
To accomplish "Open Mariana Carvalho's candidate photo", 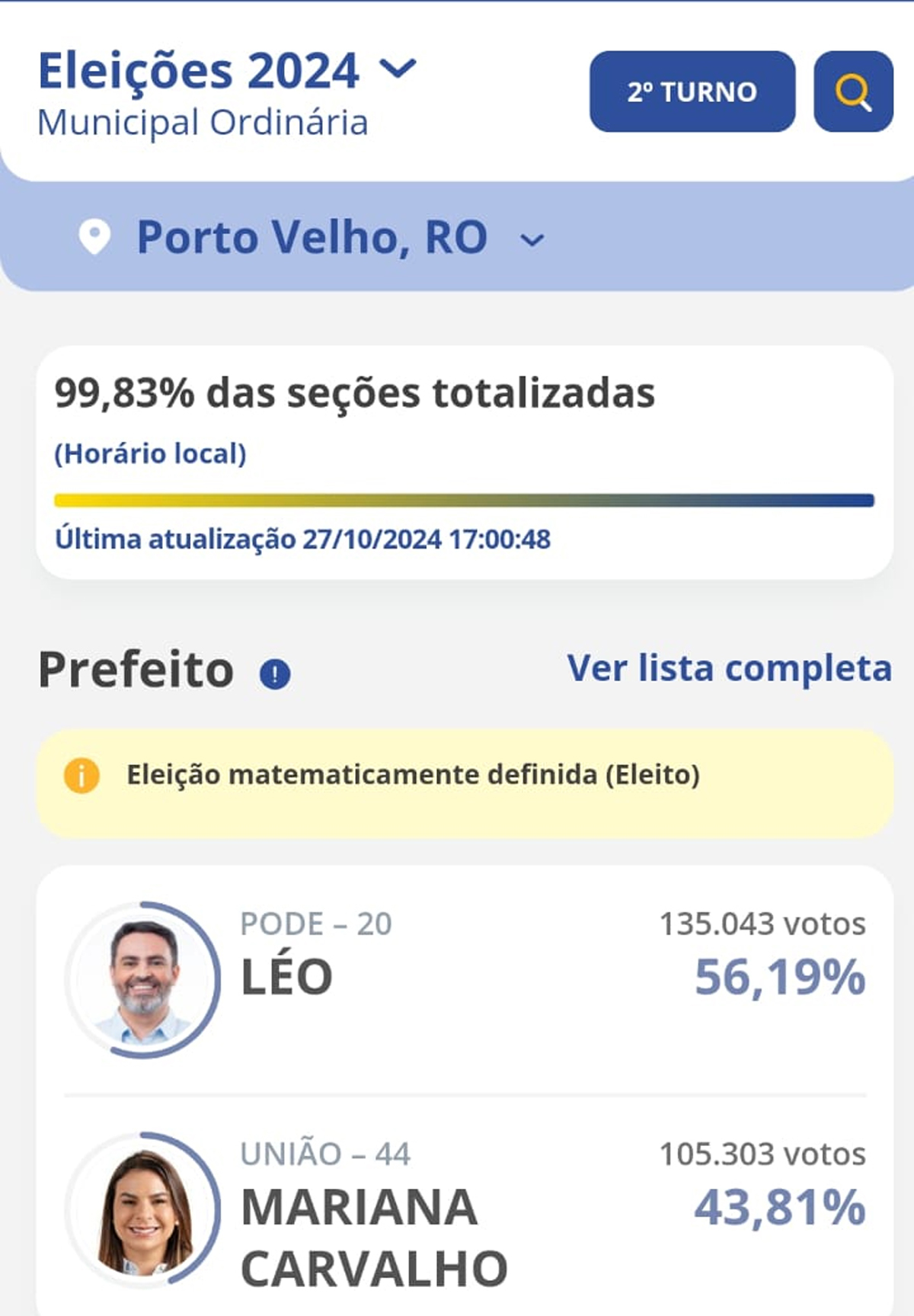I will (143, 1210).
